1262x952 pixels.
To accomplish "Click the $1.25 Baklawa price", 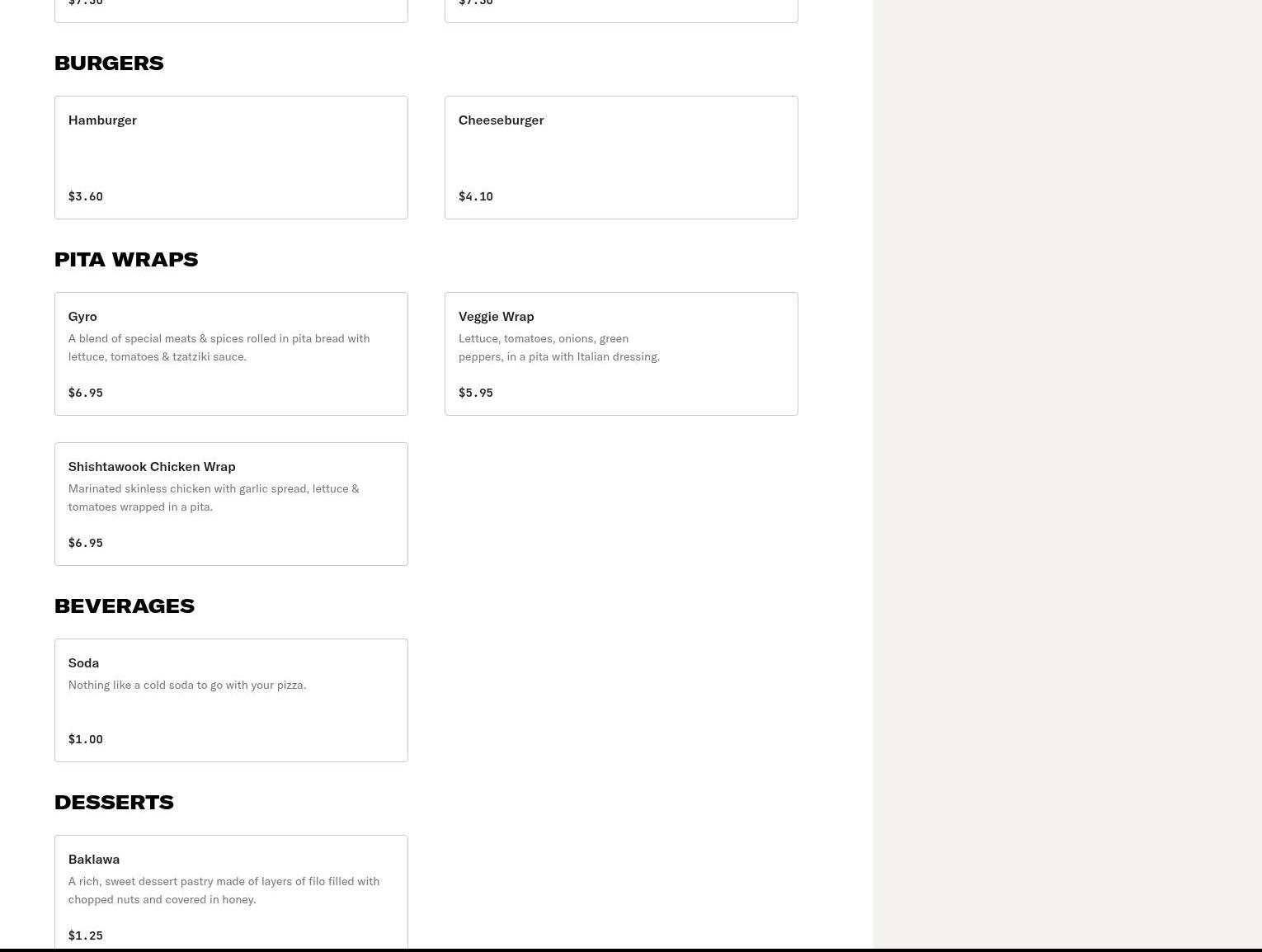I will coord(86,936).
